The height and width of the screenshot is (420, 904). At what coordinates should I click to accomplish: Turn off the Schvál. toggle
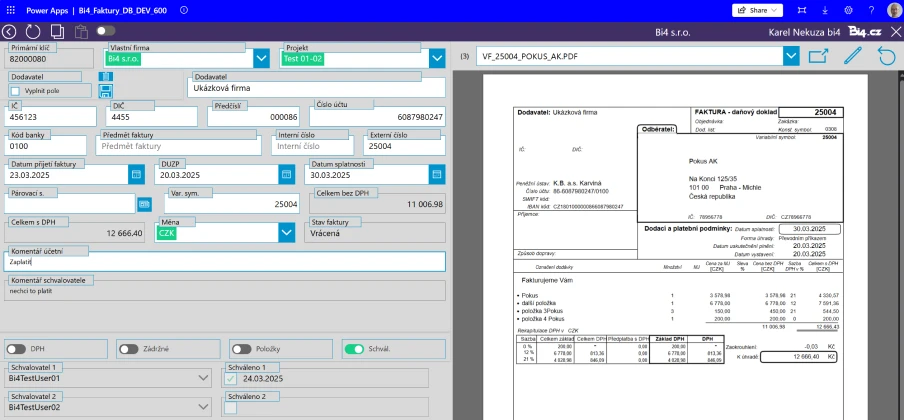pyautogui.click(x=354, y=349)
